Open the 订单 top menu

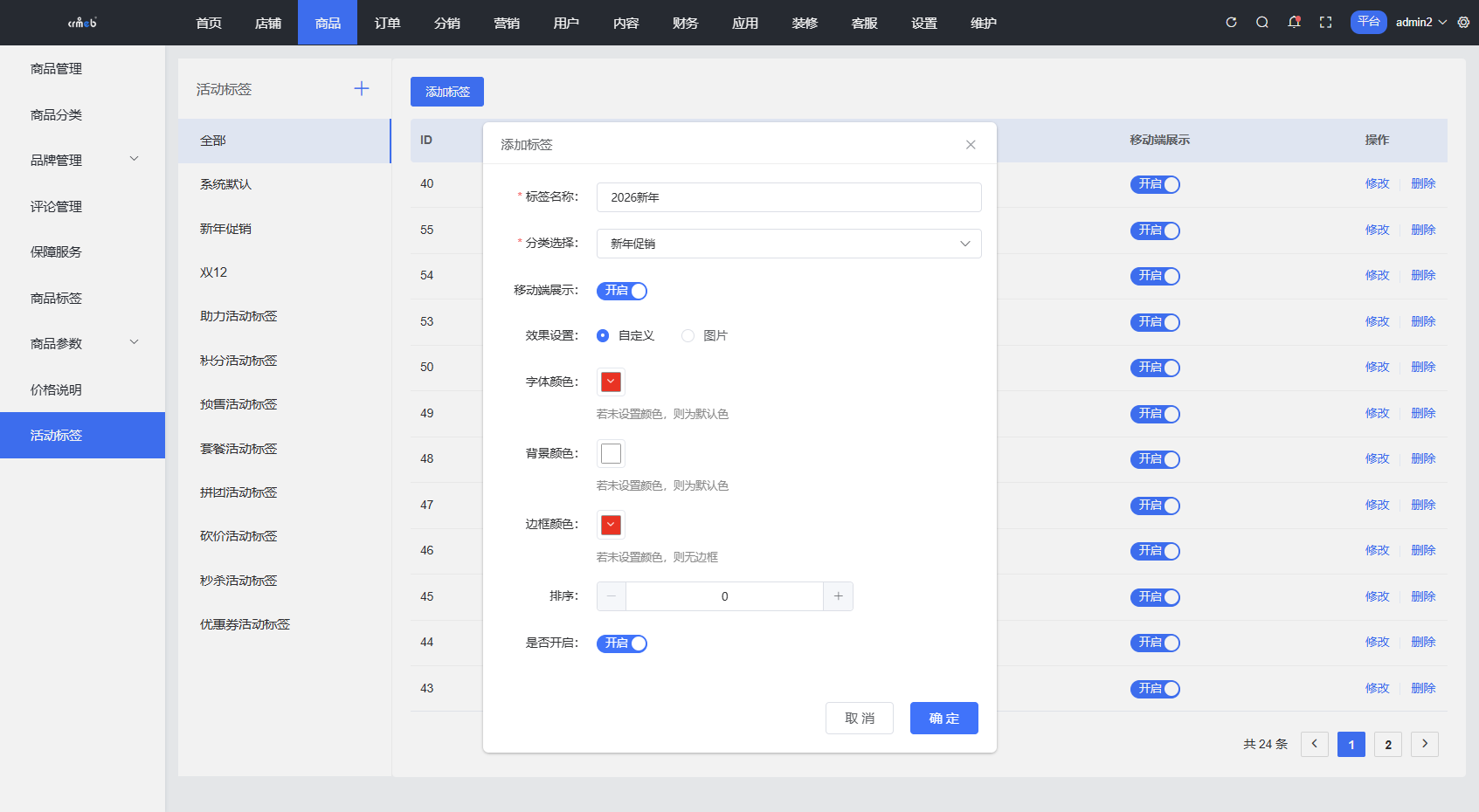[387, 23]
